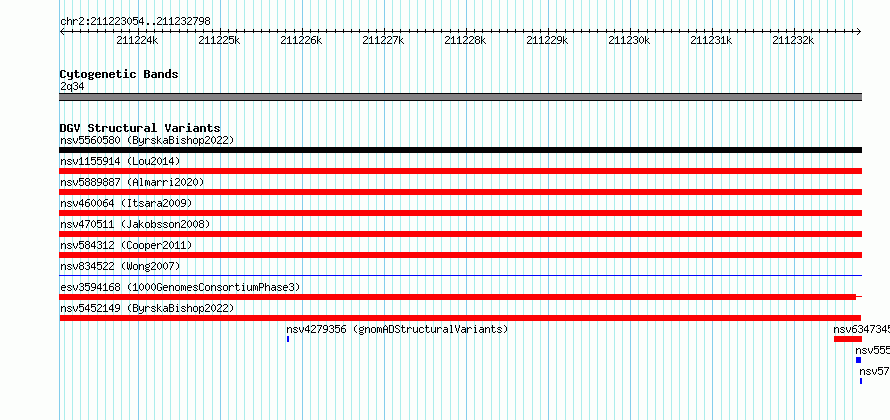Open nsv460064 (Itsara2009) variant label
This screenshot has width=890, height=420.
point(126,203)
